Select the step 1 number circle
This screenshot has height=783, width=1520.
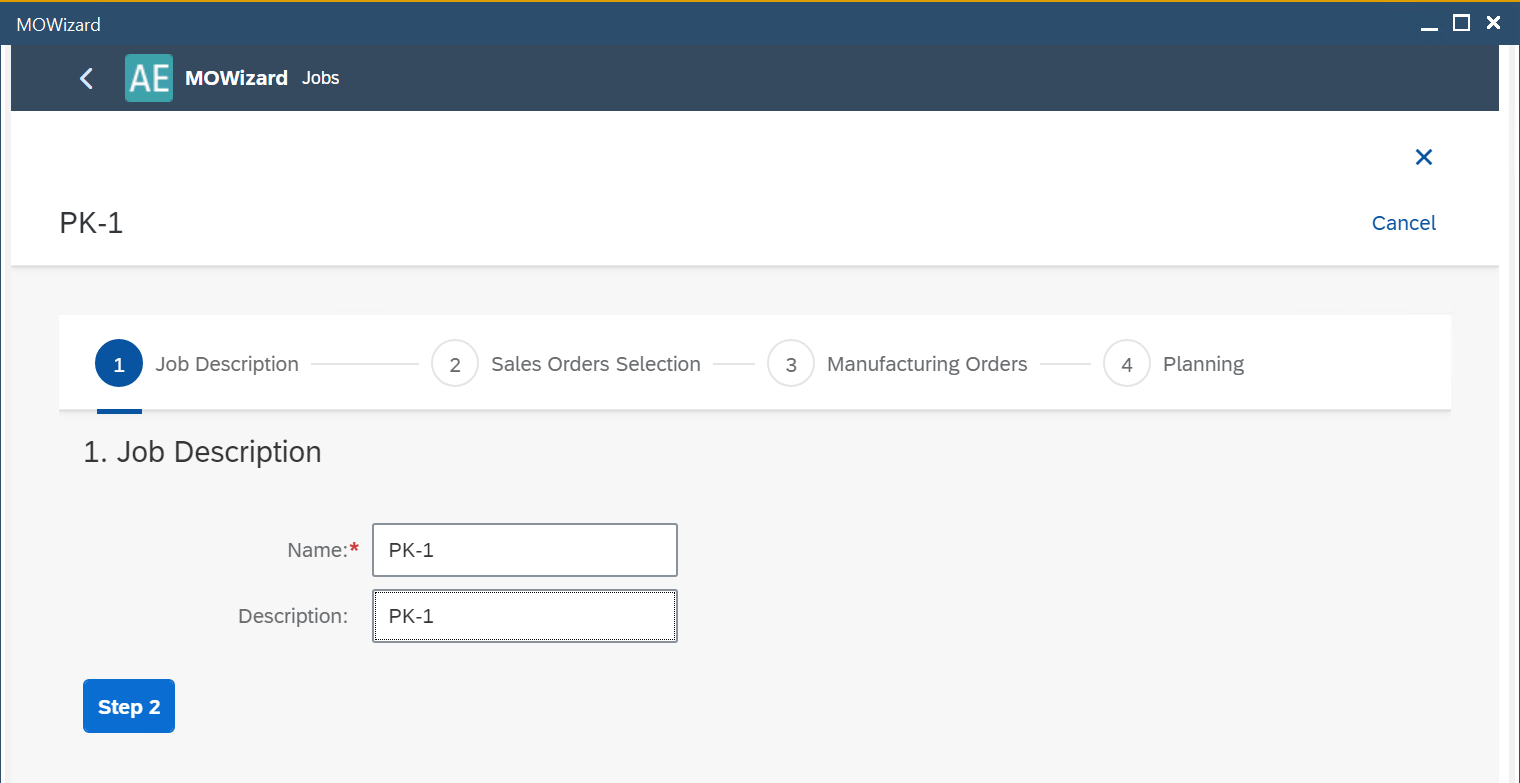coord(119,365)
